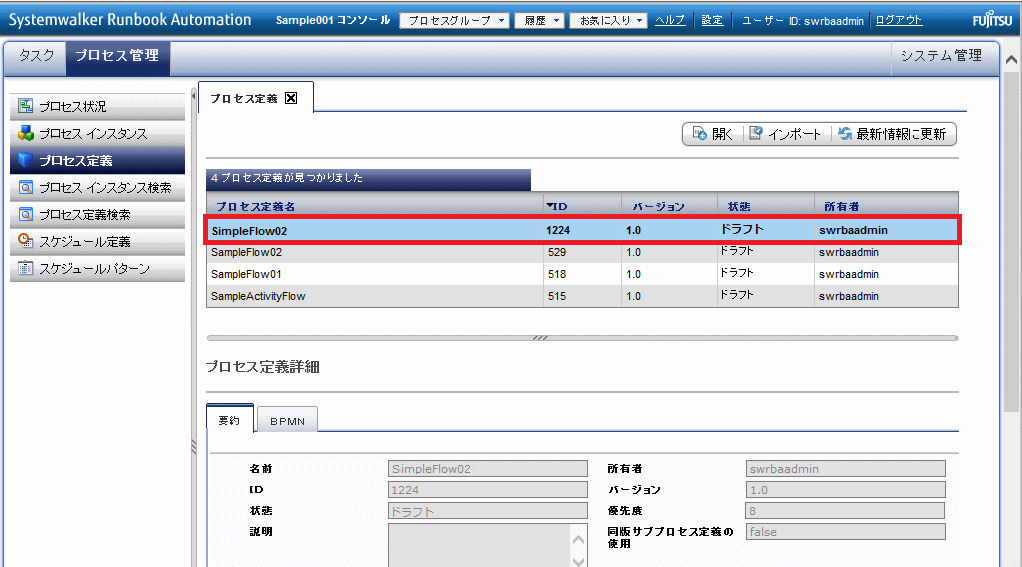
Task: Click the スケジュールパターン calendar icon
Action: (x=25, y=268)
